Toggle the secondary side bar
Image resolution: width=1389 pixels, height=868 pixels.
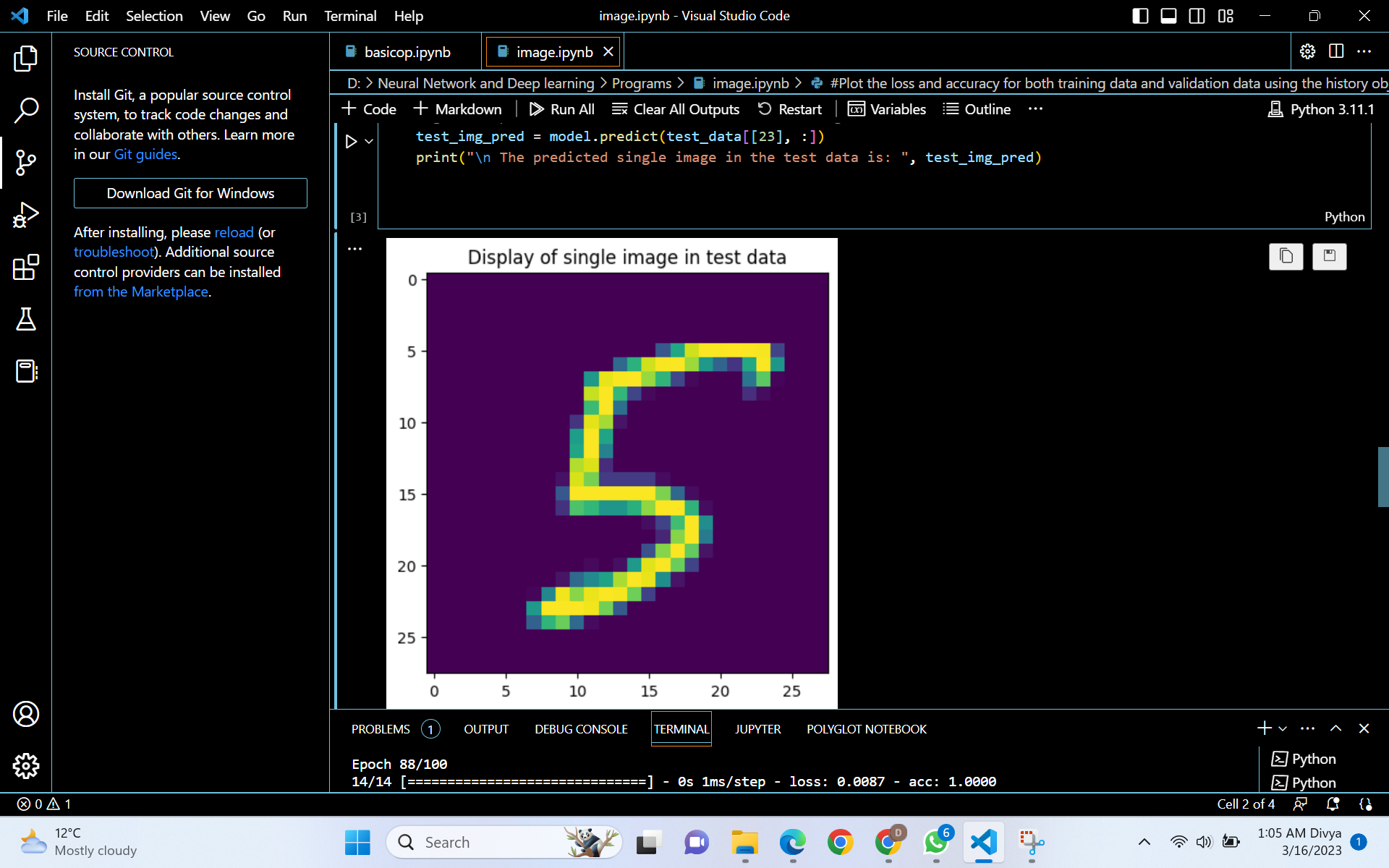click(1197, 15)
